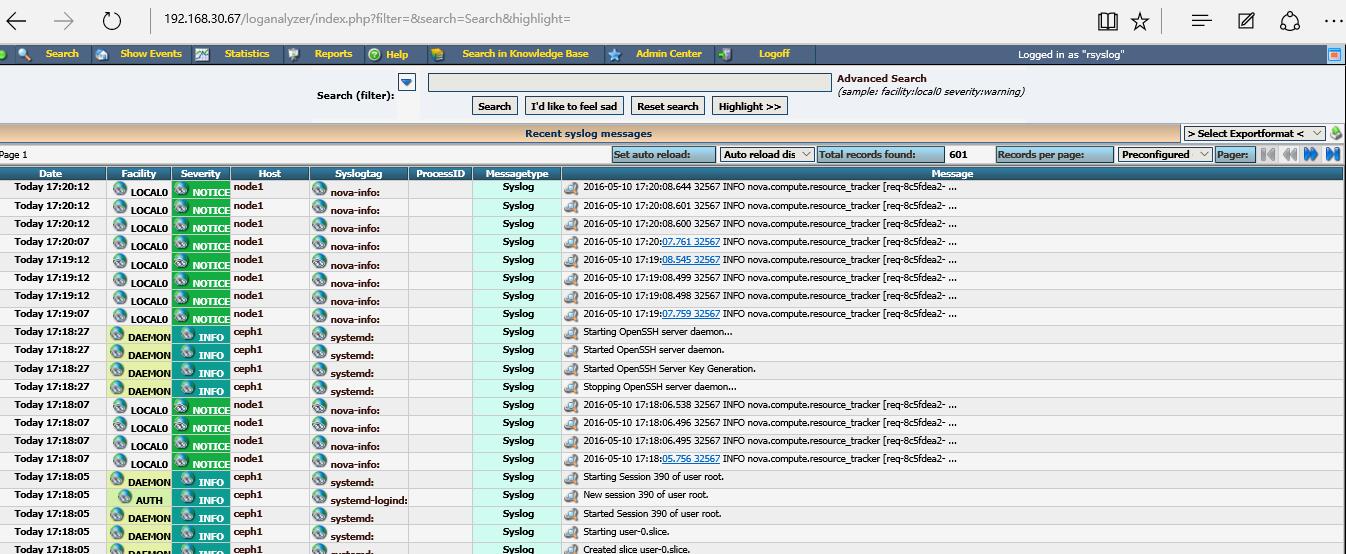Click the Logoff menu item
The height and width of the screenshot is (554, 1346).
click(x=774, y=54)
